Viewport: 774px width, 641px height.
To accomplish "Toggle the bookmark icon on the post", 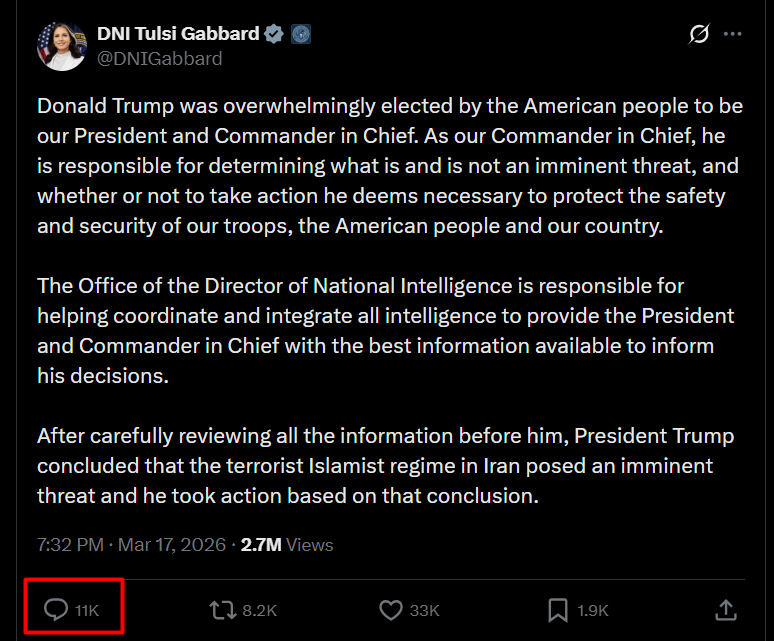I will click(x=558, y=609).
